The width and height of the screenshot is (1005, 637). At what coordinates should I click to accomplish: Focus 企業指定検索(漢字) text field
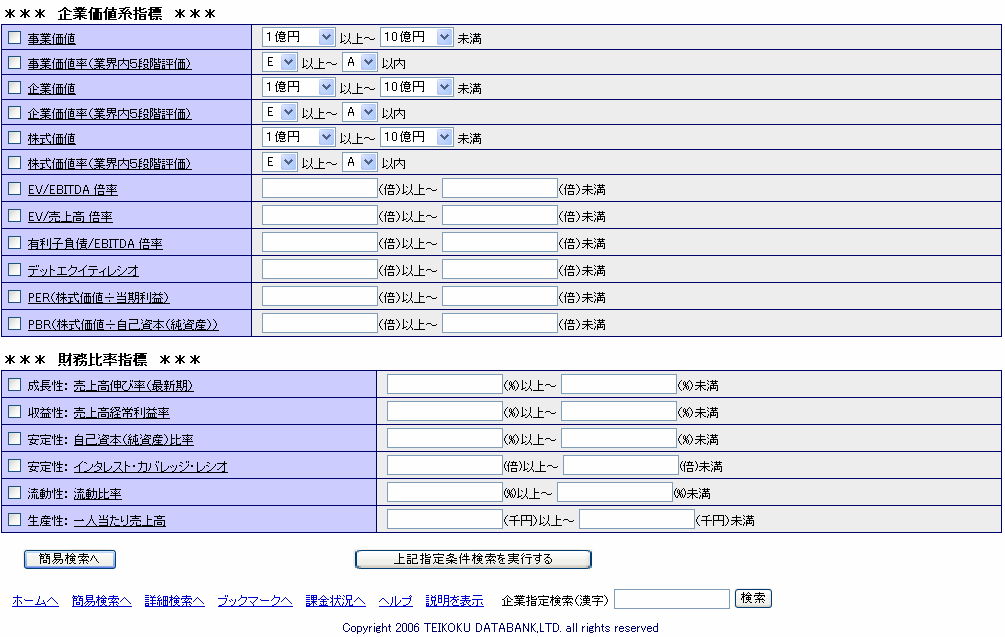tap(672, 599)
